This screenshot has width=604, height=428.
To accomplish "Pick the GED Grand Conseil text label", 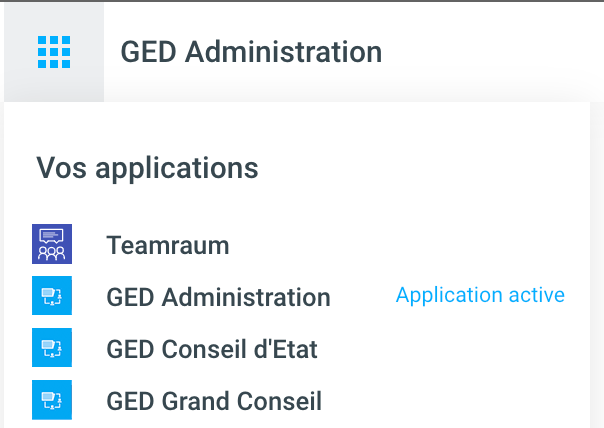I will (x=214, y=402).
